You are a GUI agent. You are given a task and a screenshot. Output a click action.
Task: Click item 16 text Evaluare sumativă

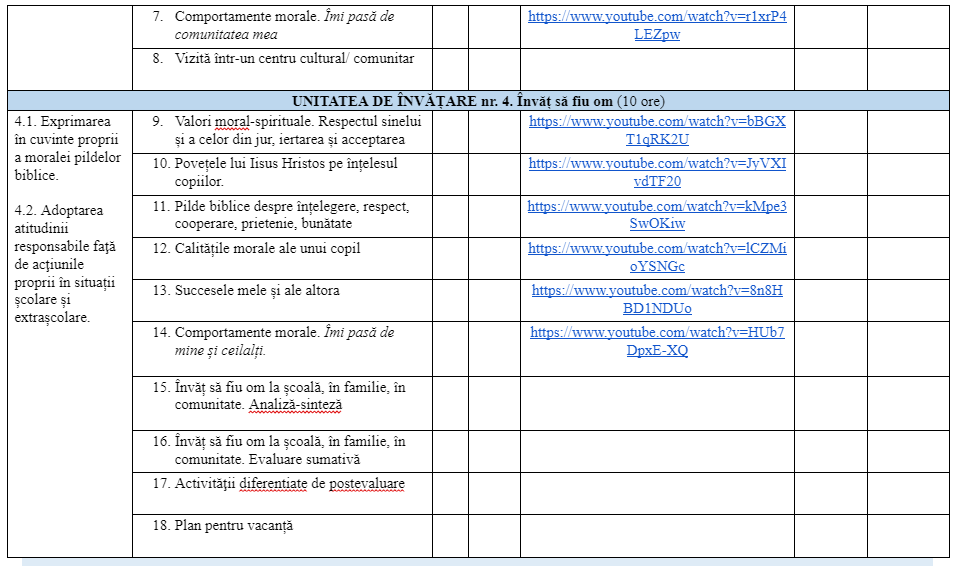(x=304, y=460)
